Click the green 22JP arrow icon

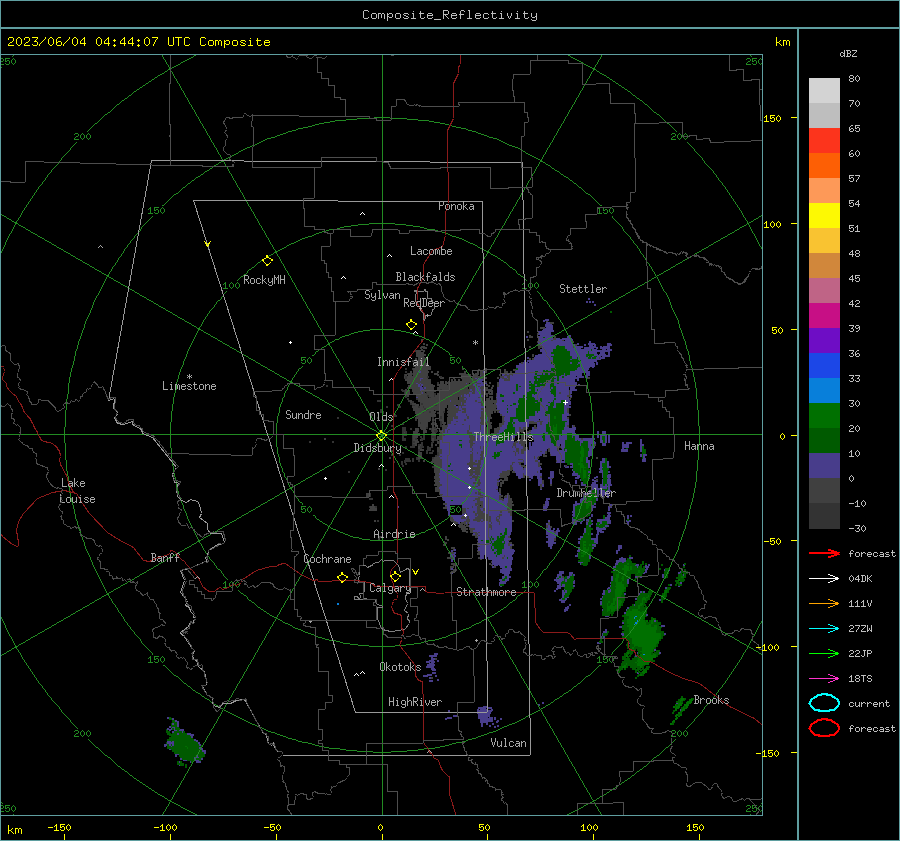pos(824,653)
